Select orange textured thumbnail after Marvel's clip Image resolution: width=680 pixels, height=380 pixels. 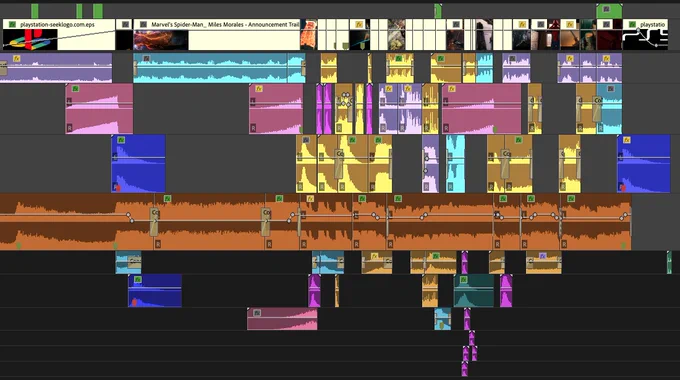pos(308,34)
